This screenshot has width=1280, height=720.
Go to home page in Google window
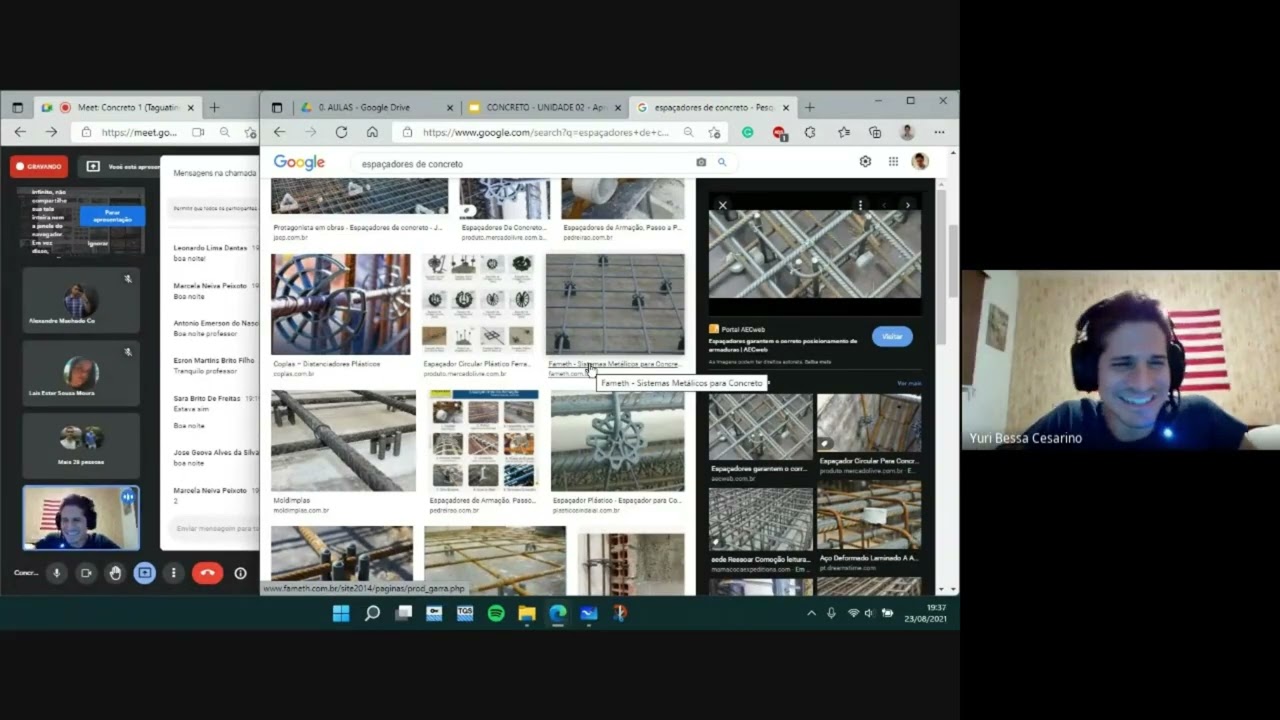click(372, 132)
